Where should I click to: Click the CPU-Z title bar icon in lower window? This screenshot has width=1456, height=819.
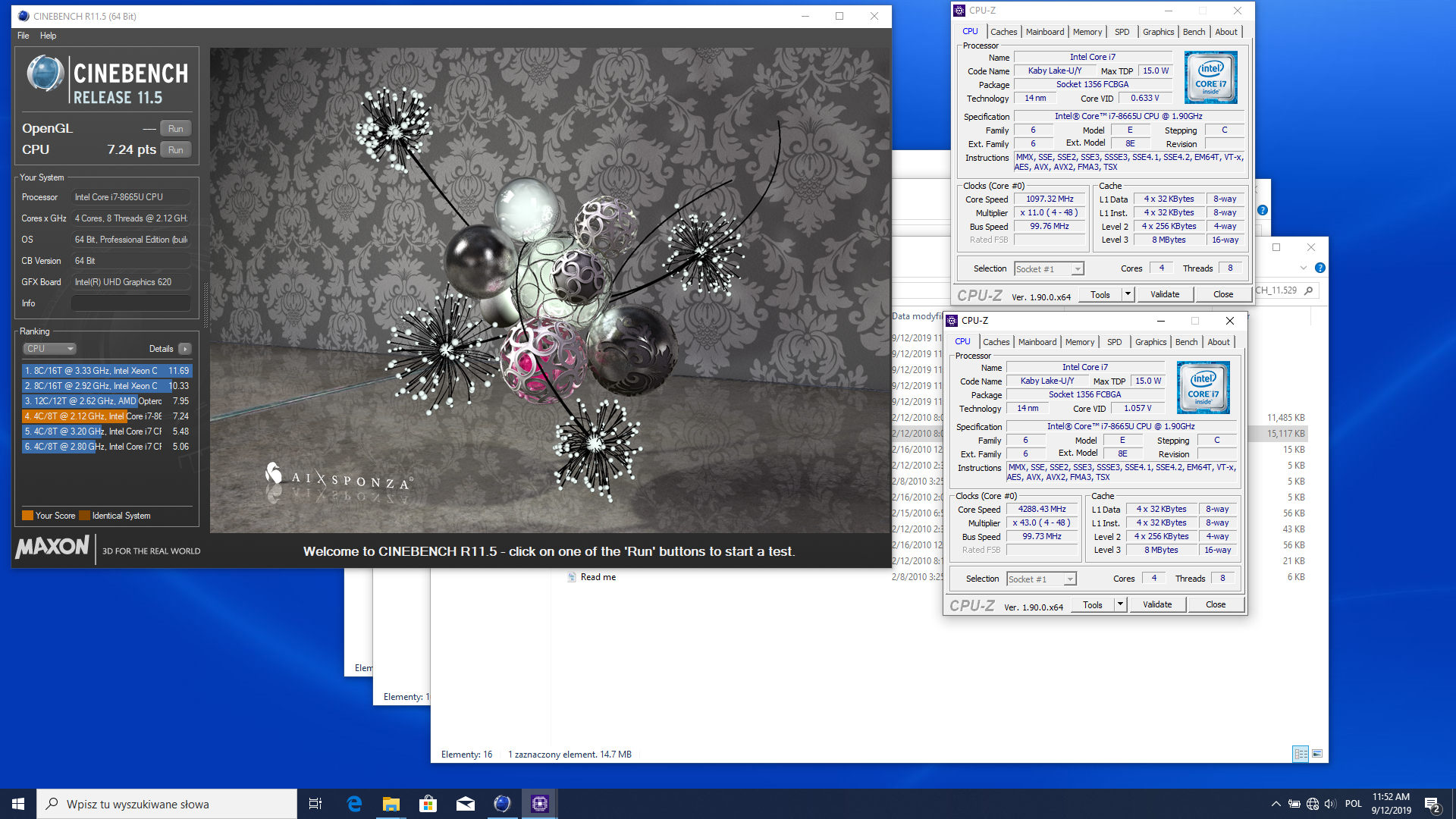coord(952,321)
